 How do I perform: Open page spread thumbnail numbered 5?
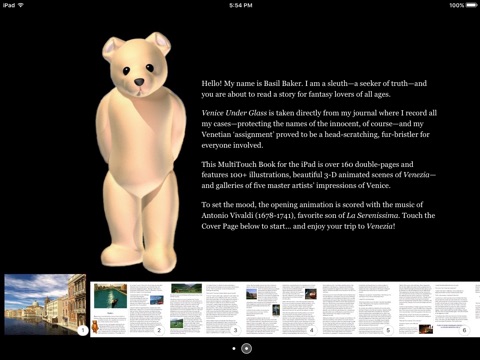pyautogui.click(x=358, y=309)
